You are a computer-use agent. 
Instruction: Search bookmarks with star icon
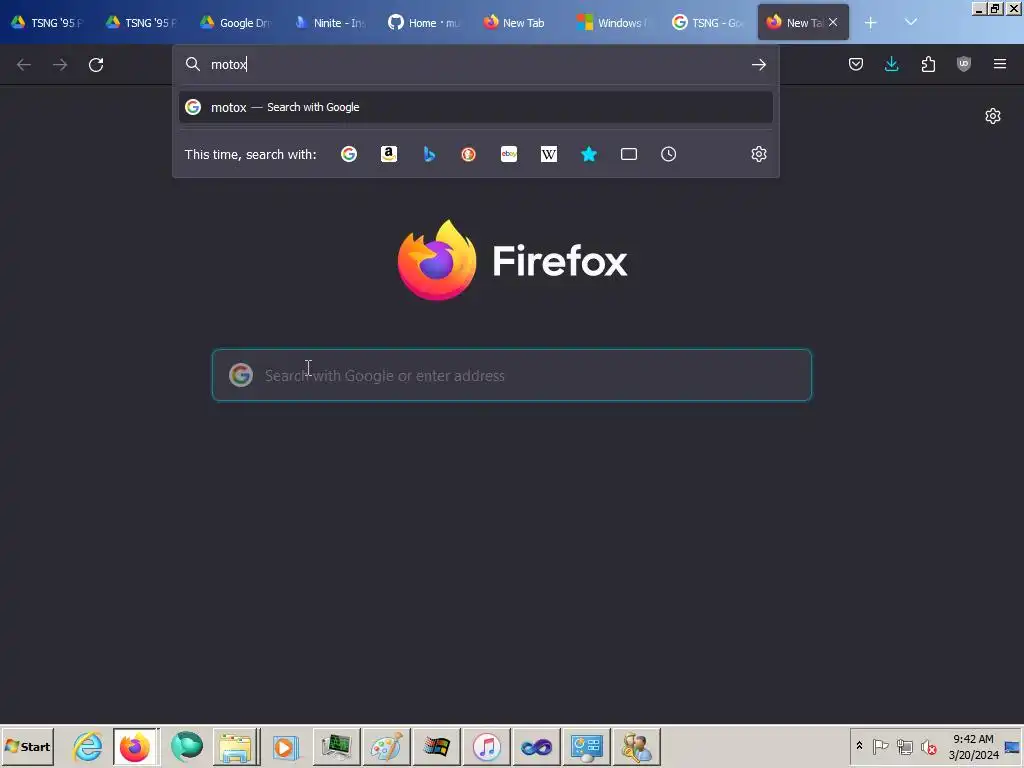pos(588,154)
